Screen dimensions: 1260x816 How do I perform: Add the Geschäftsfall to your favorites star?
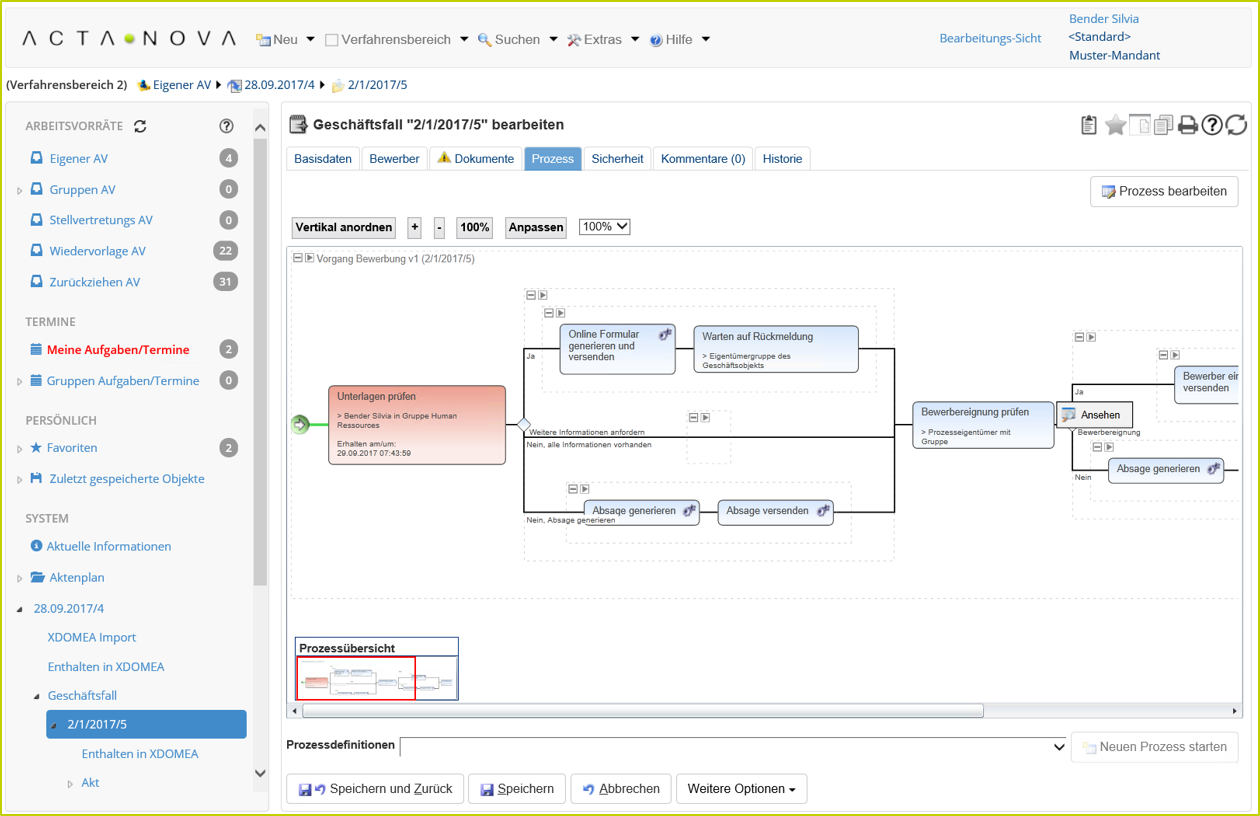(x=1114, y=126)
